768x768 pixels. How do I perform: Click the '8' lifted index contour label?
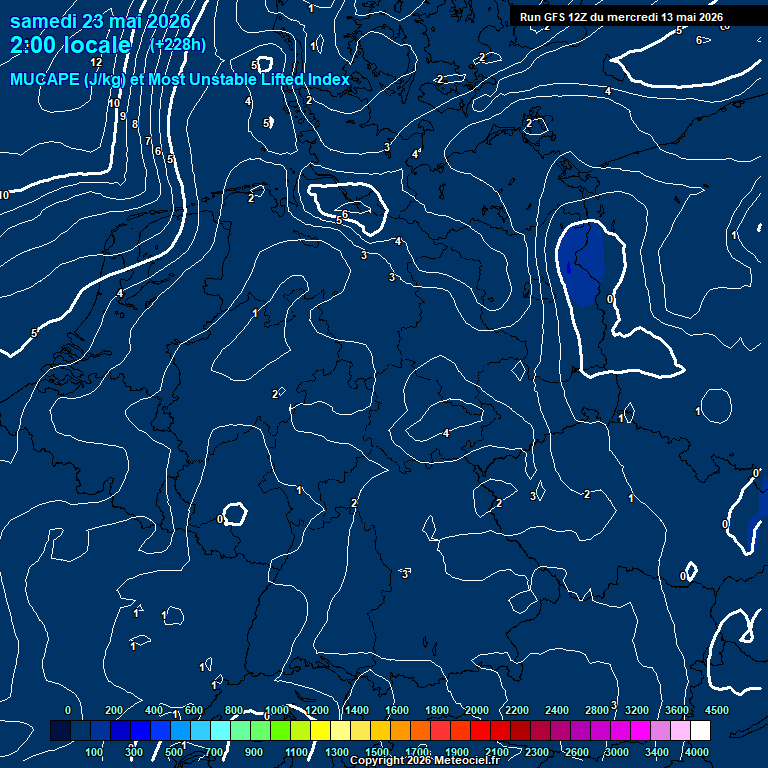[x=135, y=124]
